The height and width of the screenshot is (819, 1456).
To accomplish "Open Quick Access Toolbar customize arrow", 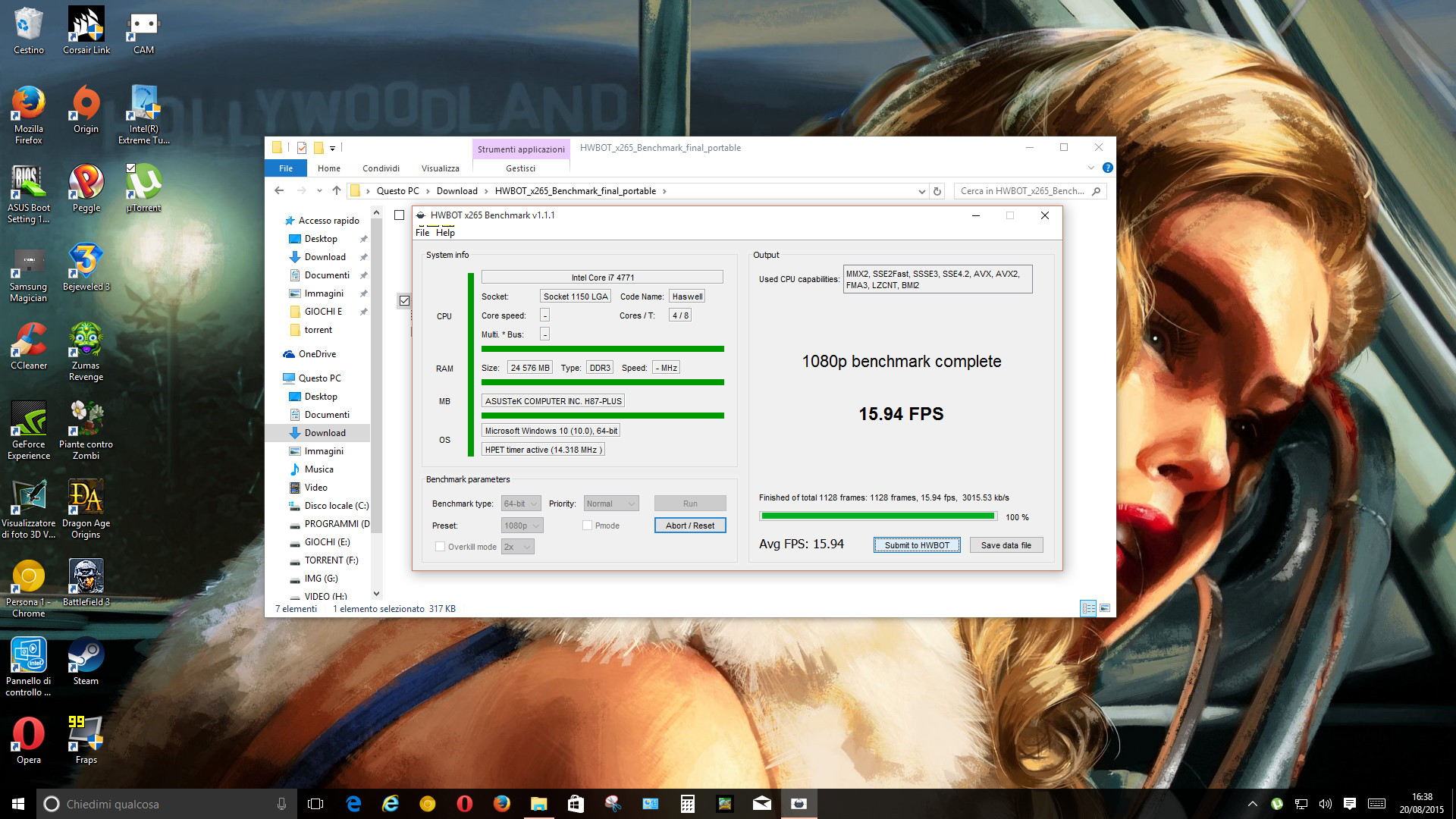I will coord(332,149).
